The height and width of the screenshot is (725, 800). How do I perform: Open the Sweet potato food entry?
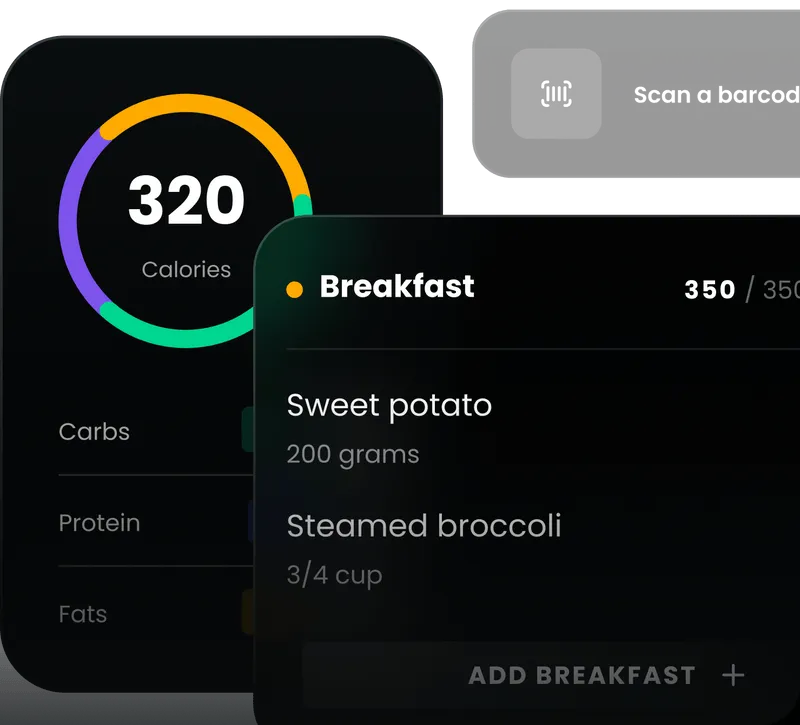pos(389,405)
